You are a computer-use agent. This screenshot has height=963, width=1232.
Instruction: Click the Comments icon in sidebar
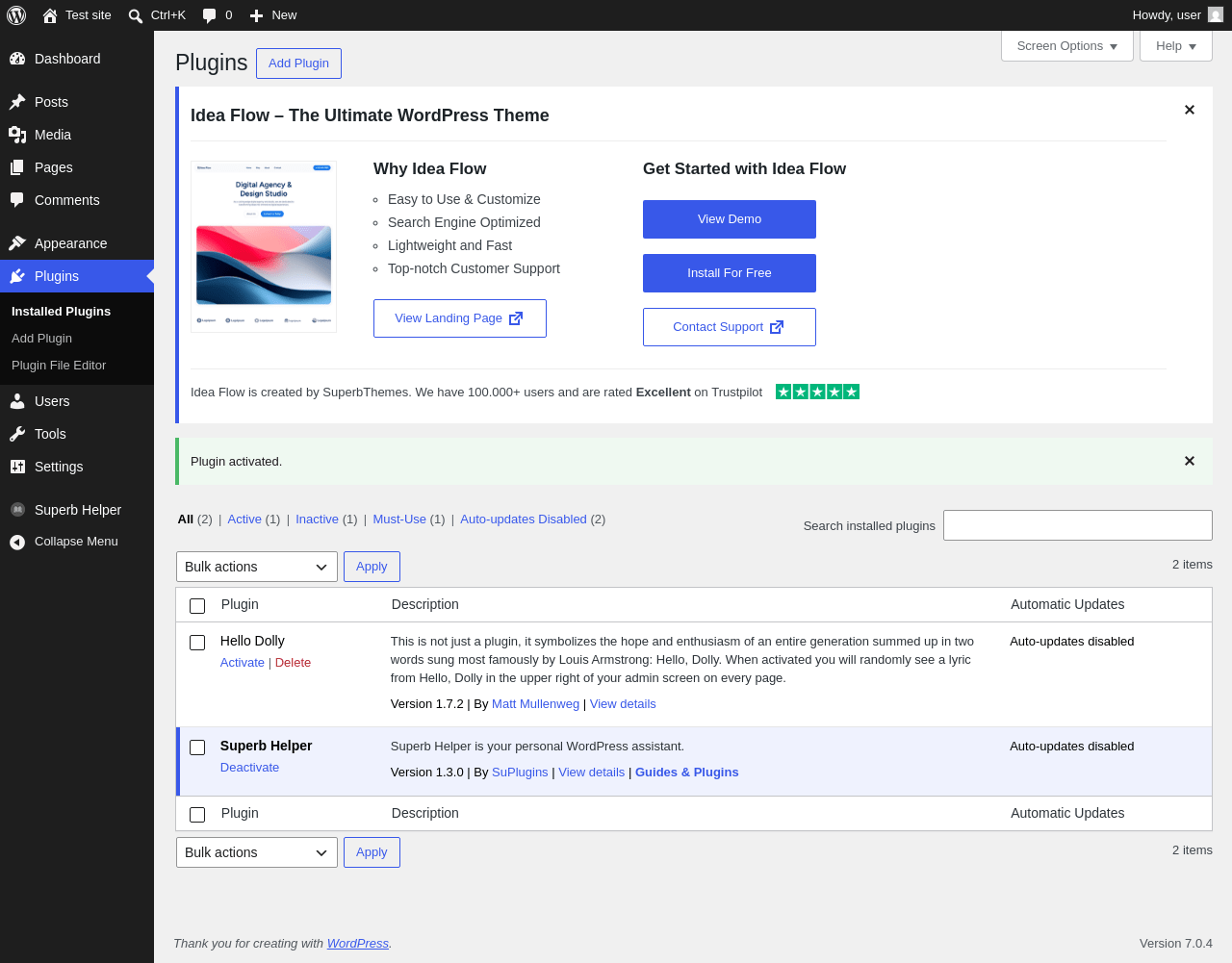[x=17, y=200]
